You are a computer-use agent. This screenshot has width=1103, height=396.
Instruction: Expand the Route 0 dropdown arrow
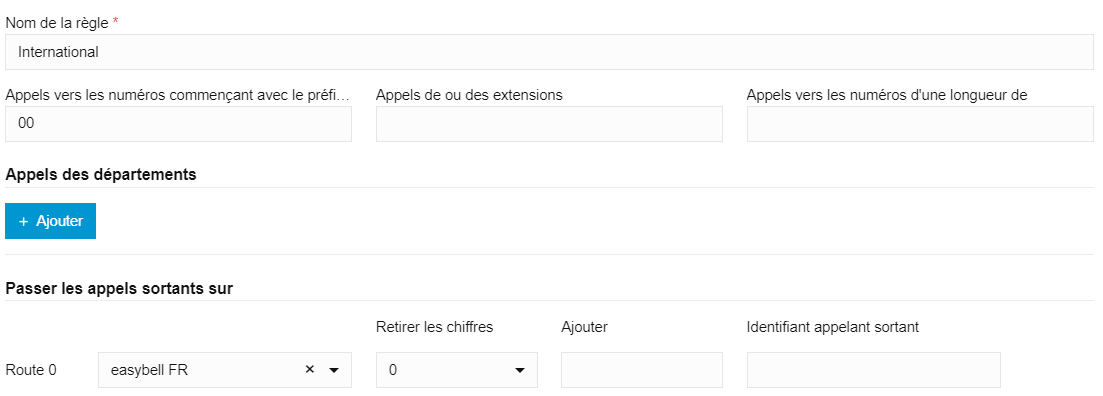tap(334, 370)
